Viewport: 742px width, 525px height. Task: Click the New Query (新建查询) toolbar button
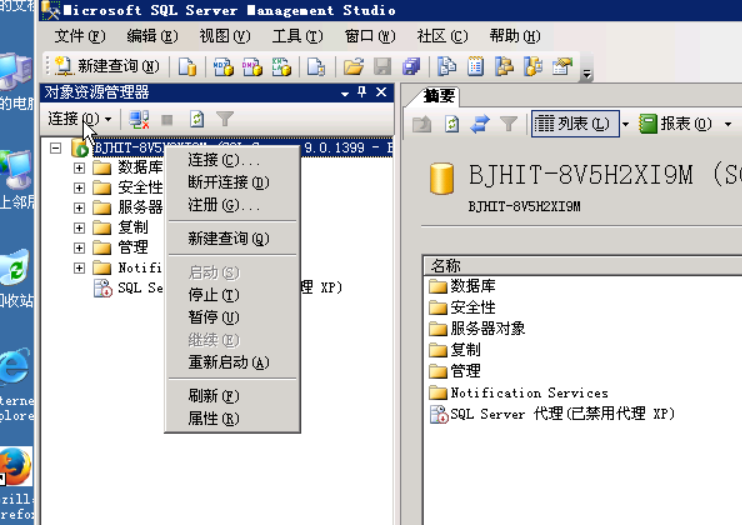pyautogui.click(x=106, y=66)
